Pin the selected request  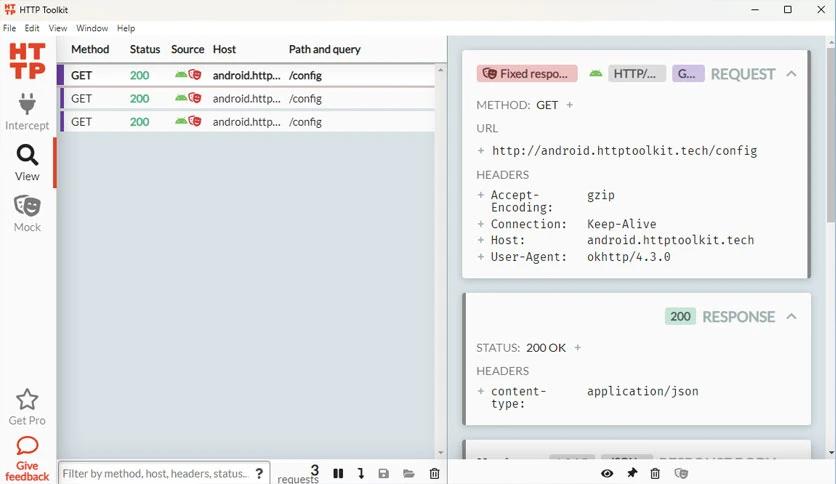632,473
